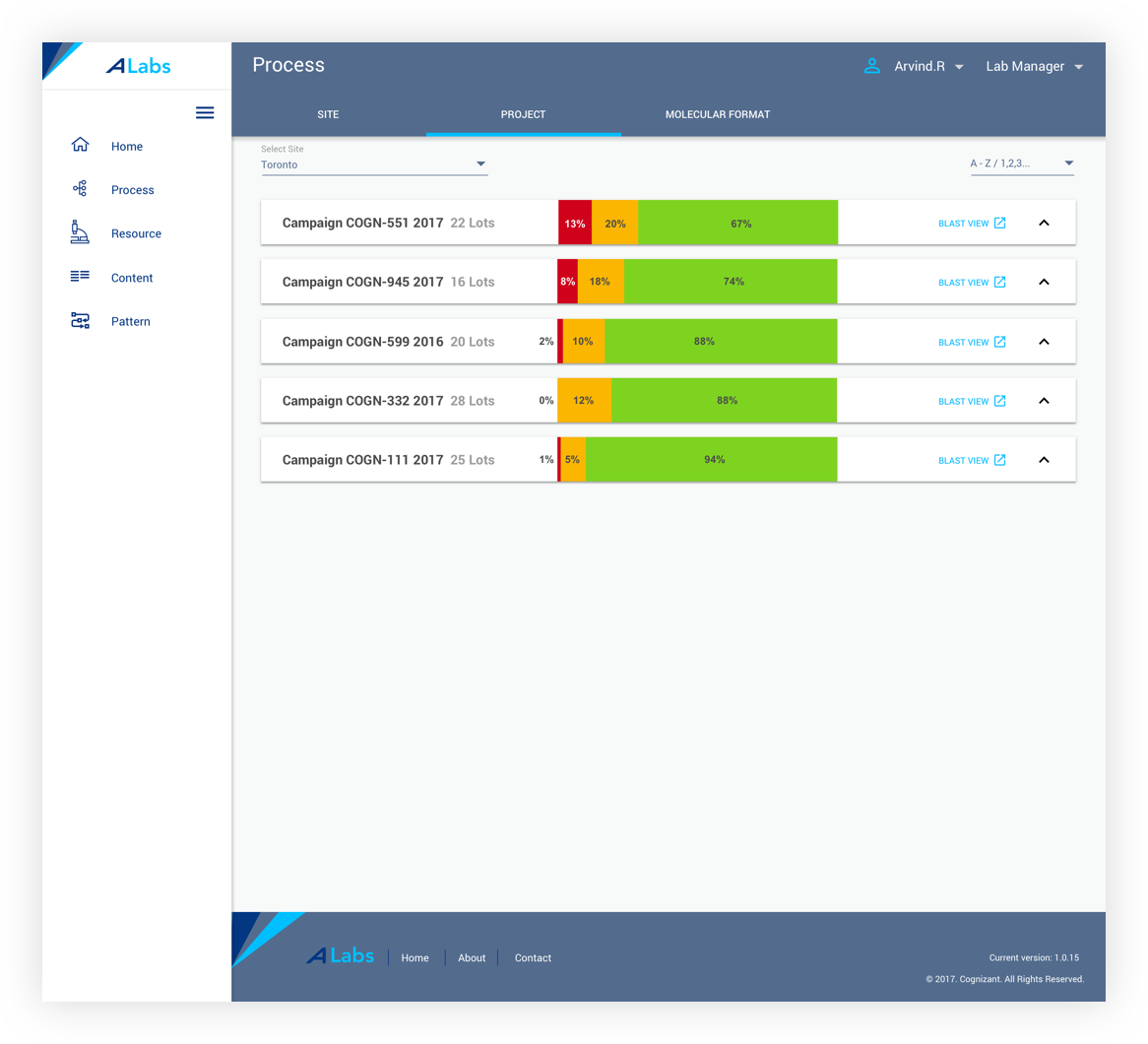Click the user profile avatar icon

[x=871, y=66]
